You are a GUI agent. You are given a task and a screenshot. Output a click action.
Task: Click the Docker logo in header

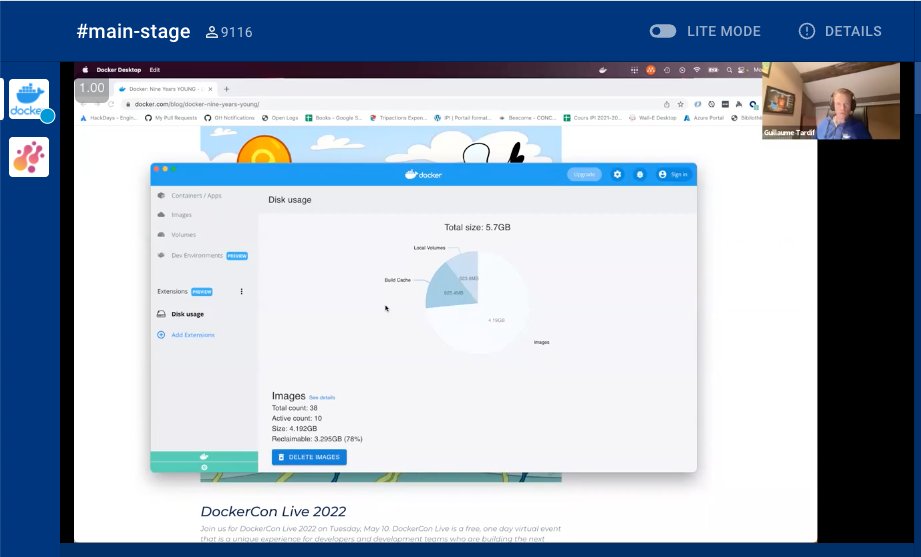pos(423,175)
